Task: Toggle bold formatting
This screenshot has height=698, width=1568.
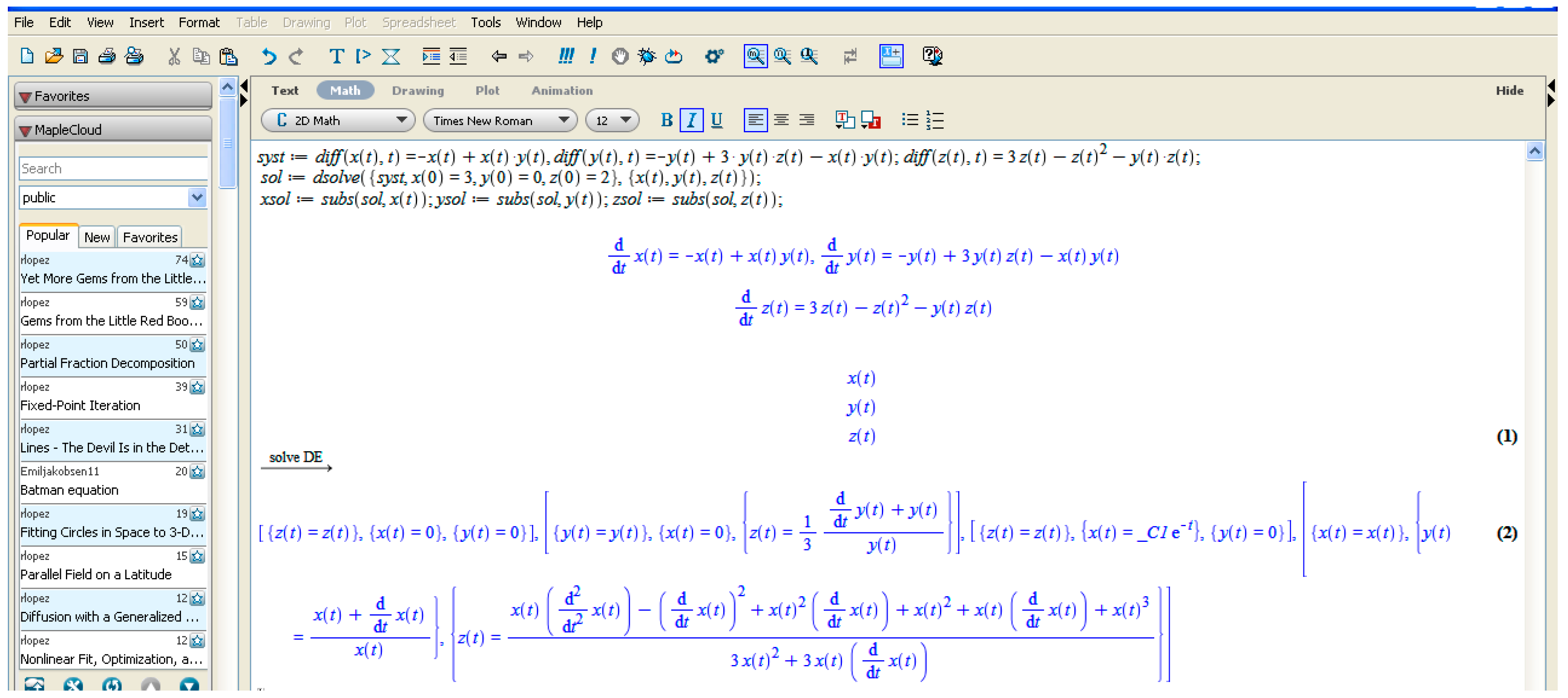Action: point(666,120)
